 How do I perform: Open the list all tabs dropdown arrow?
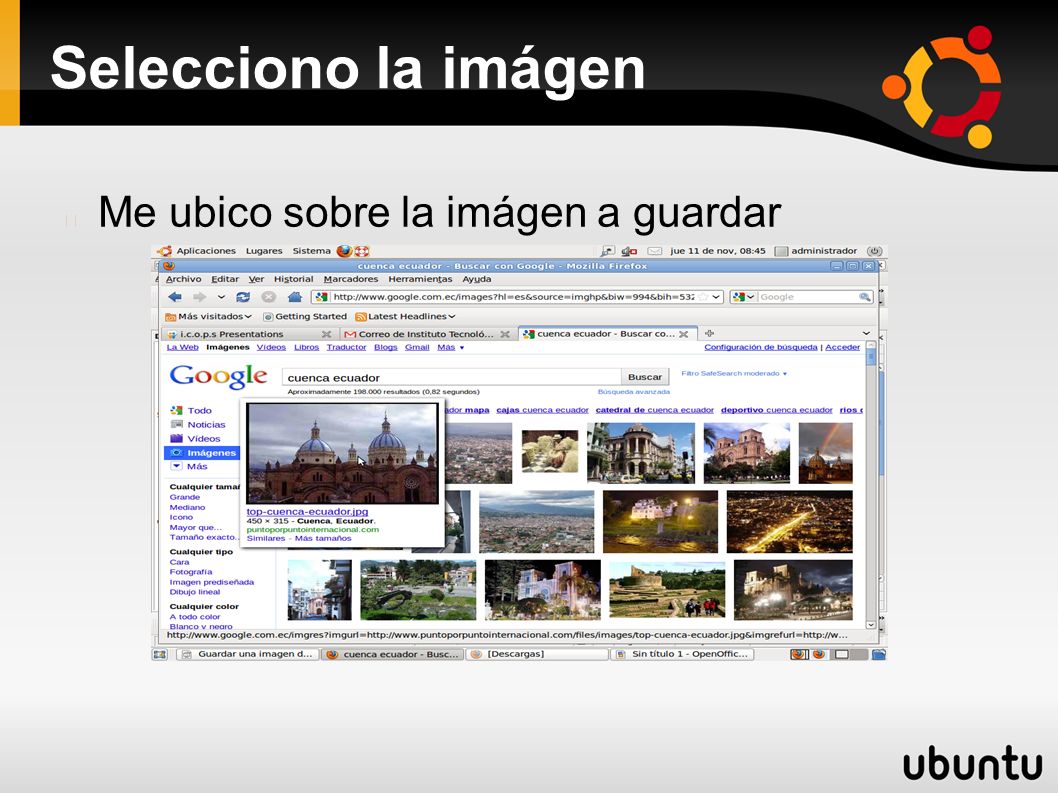point(866,333)
